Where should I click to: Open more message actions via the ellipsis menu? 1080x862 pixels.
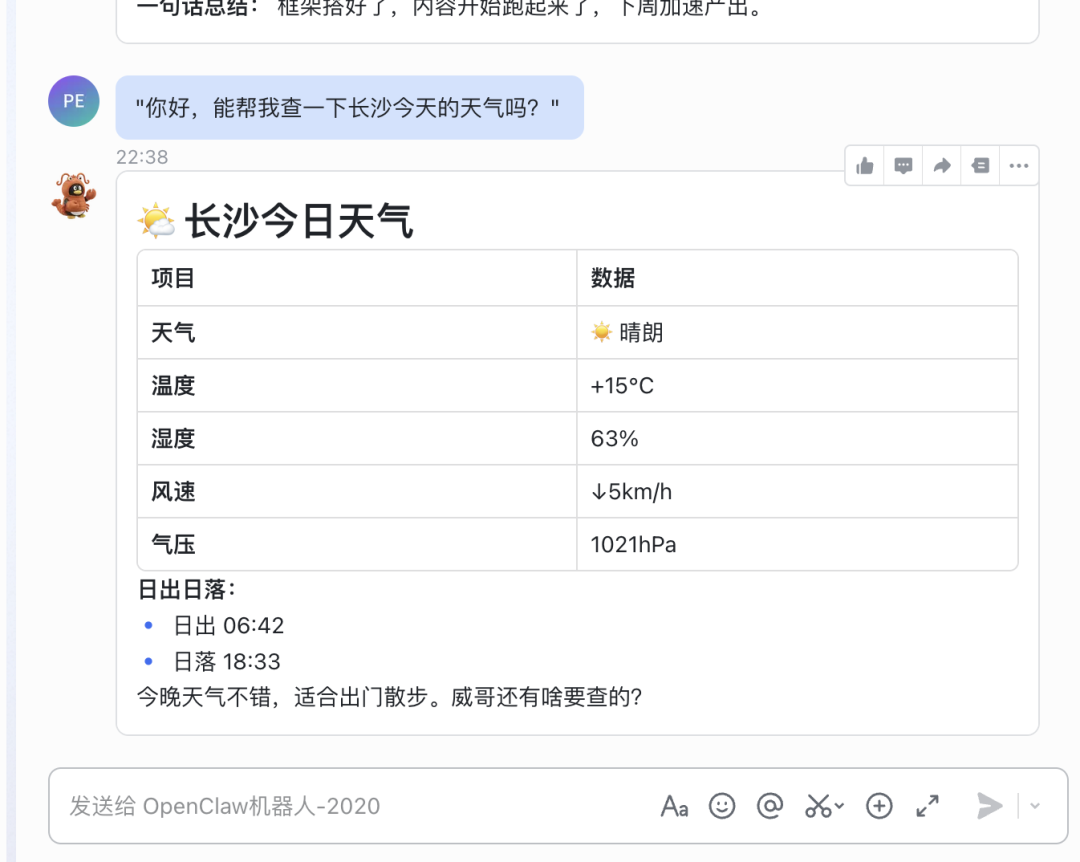tap(1019, 166)
